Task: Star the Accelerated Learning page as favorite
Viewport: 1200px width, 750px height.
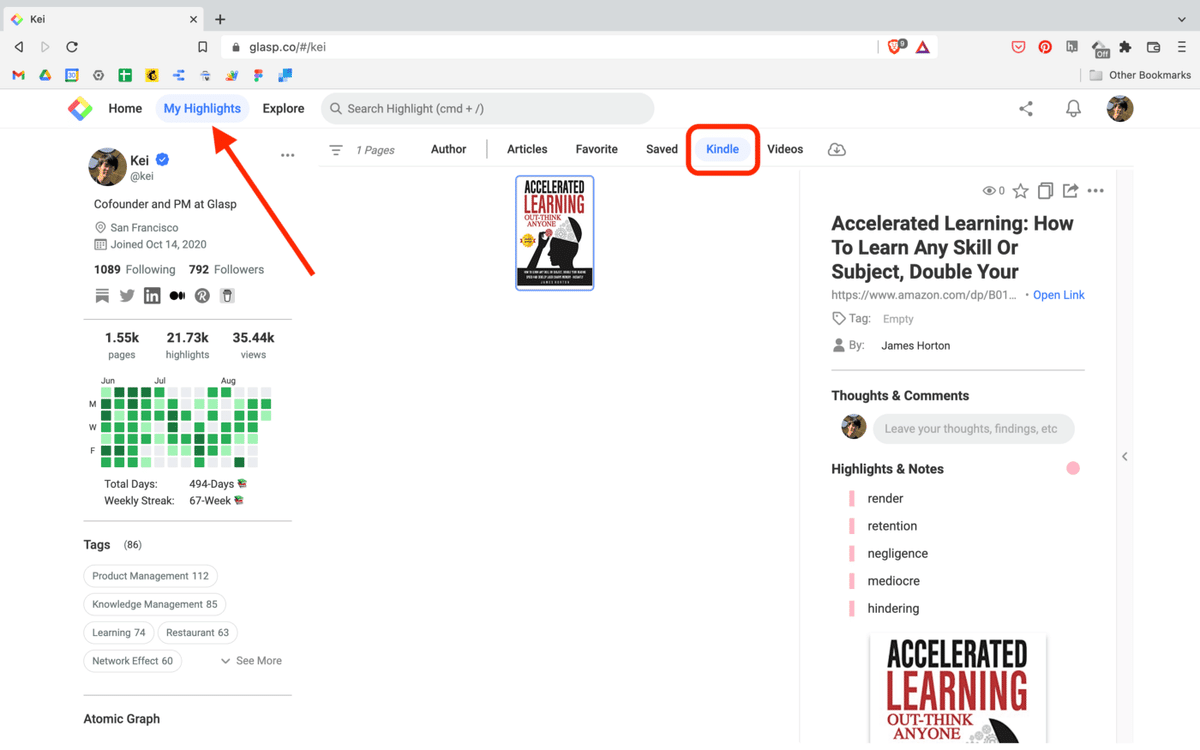Action: coord(1020,190)
